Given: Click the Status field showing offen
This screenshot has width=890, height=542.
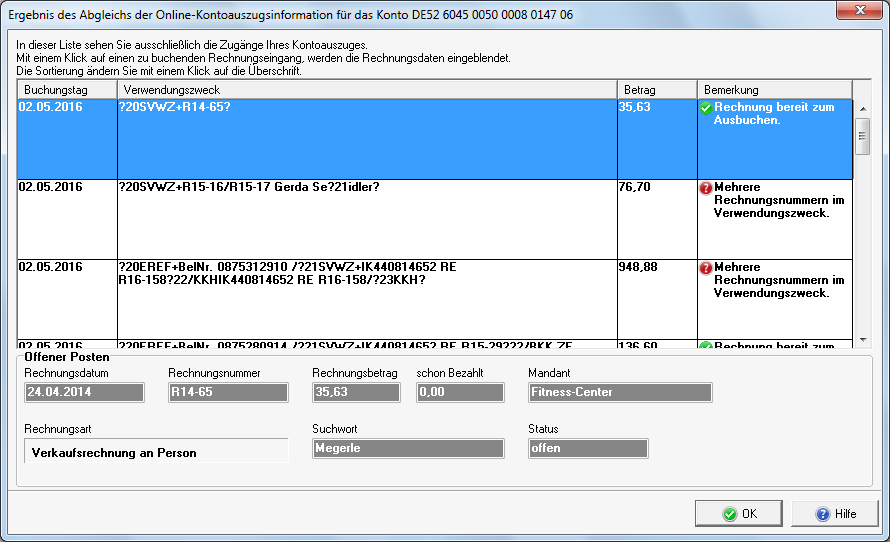Looking at the screenshot, I should [x=588, y=448].
